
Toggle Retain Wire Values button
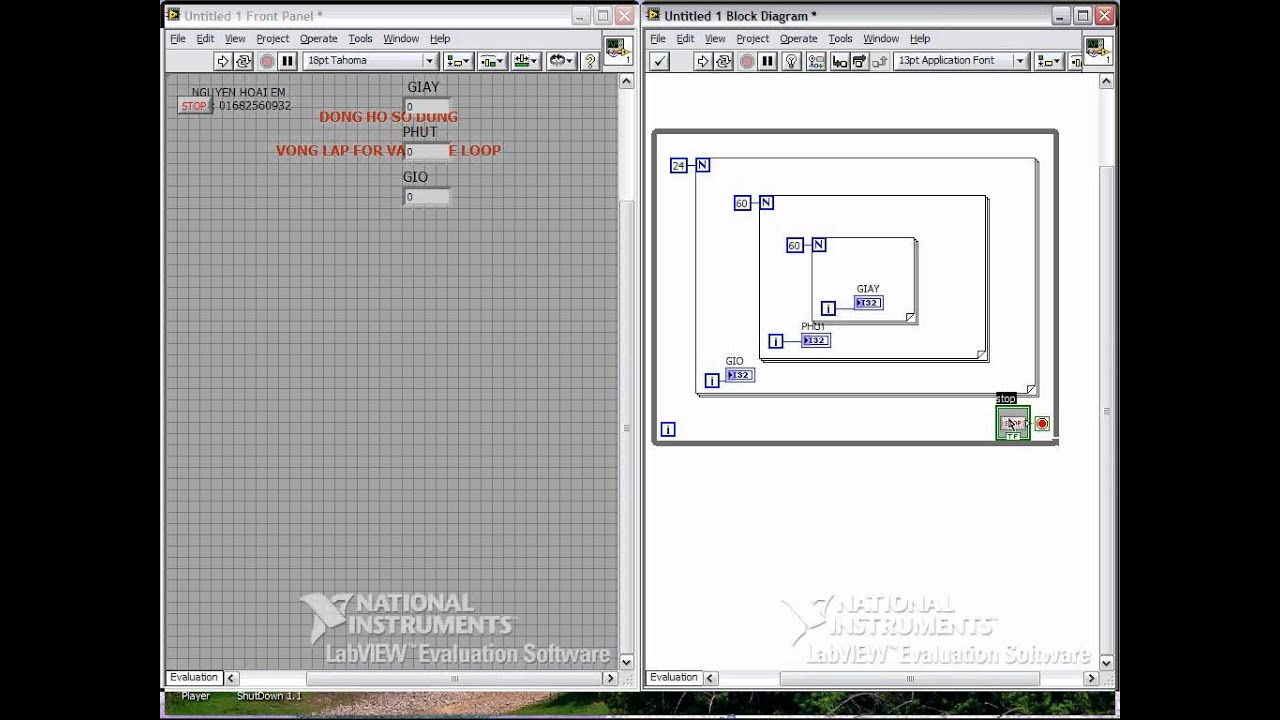pyautogui.click(x=816, y=61)
